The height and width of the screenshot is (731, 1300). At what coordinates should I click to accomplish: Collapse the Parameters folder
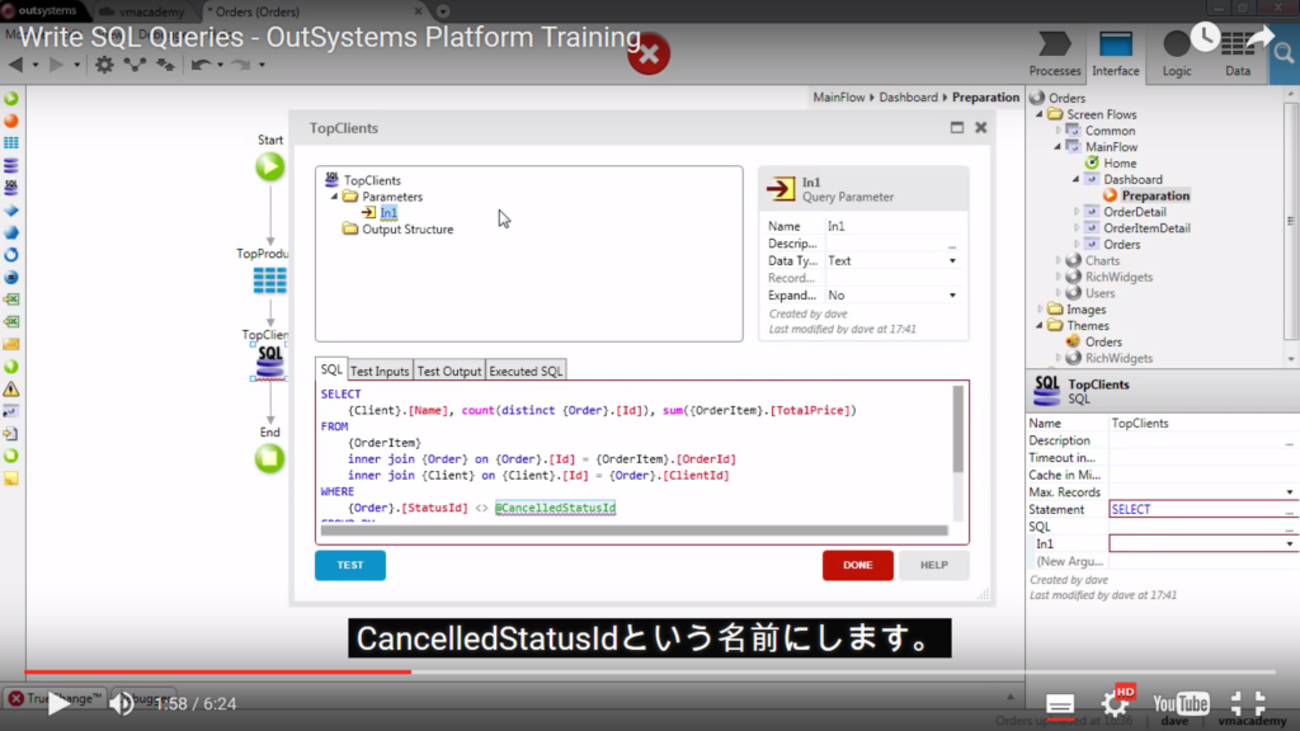click(x=335, y=197)
